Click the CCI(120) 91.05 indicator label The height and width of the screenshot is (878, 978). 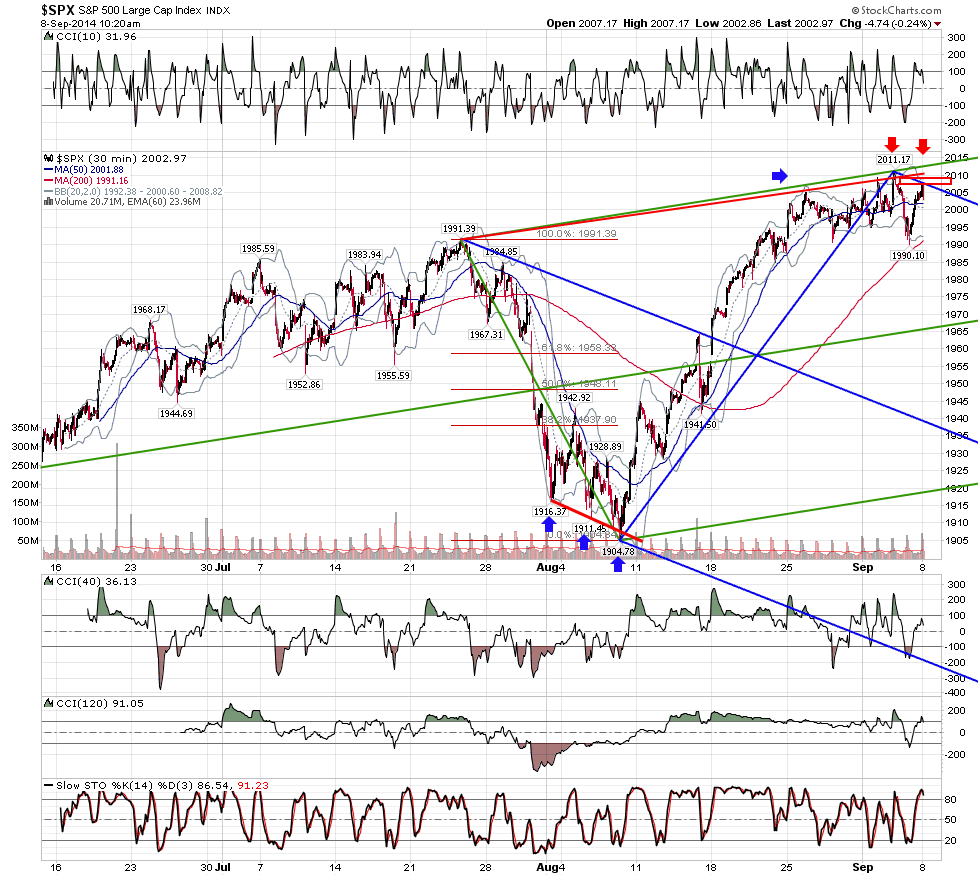100,703
